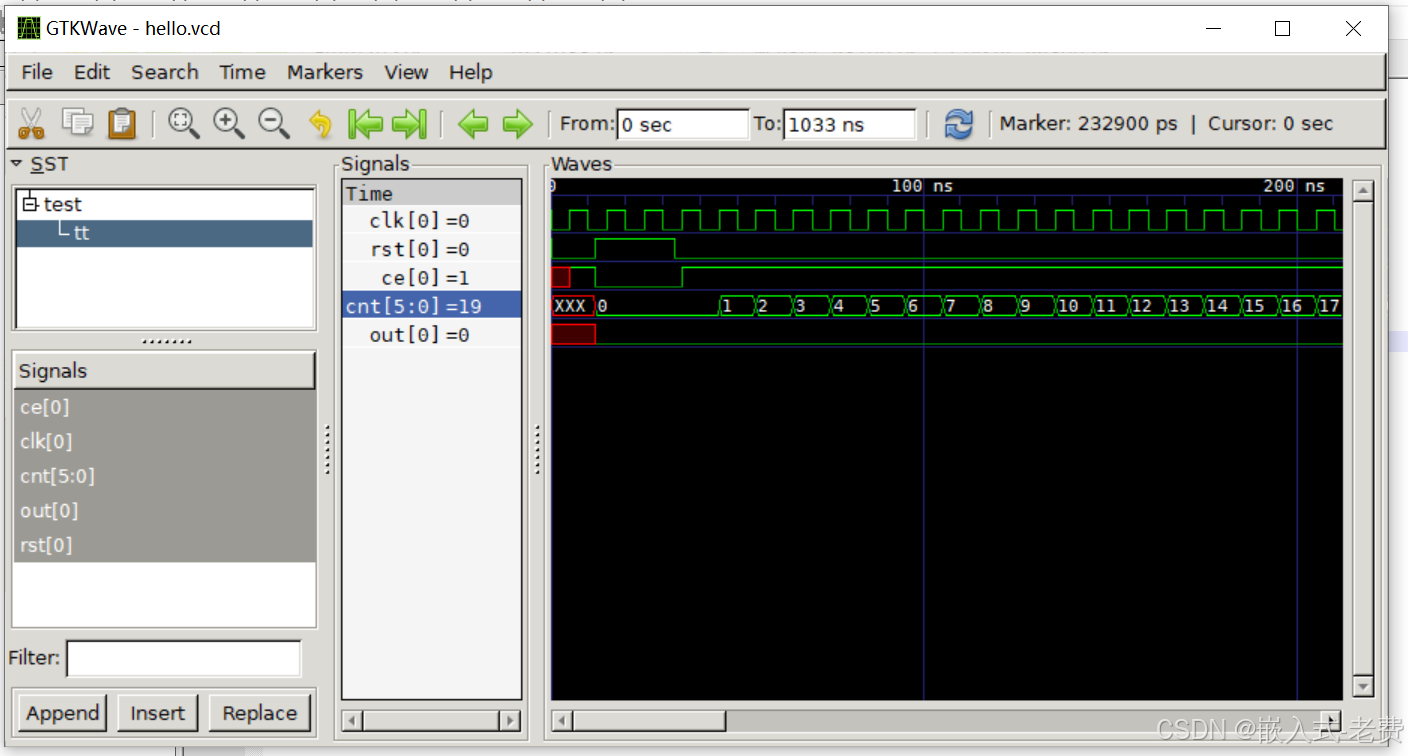Jump to end with green arrow icon
Viewport: 1408px width, 756px height.
coord(409,124)
